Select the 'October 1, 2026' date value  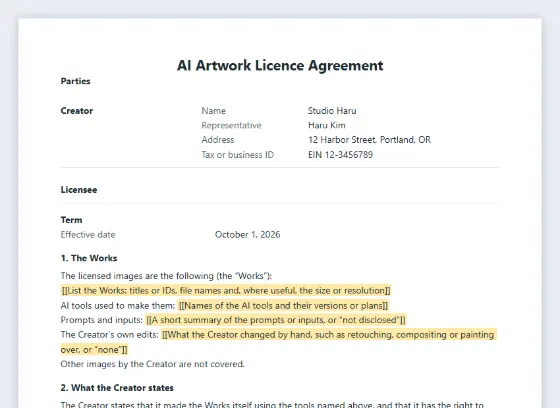[248, 235]
